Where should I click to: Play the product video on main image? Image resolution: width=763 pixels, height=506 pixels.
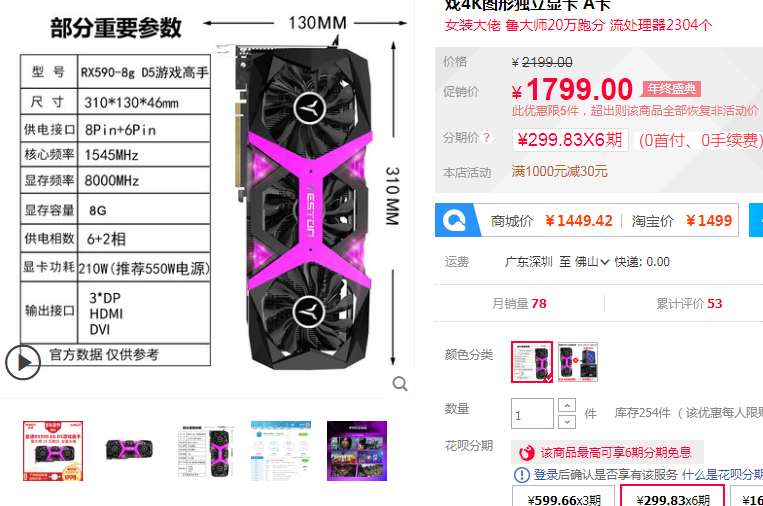pos(22,362)
